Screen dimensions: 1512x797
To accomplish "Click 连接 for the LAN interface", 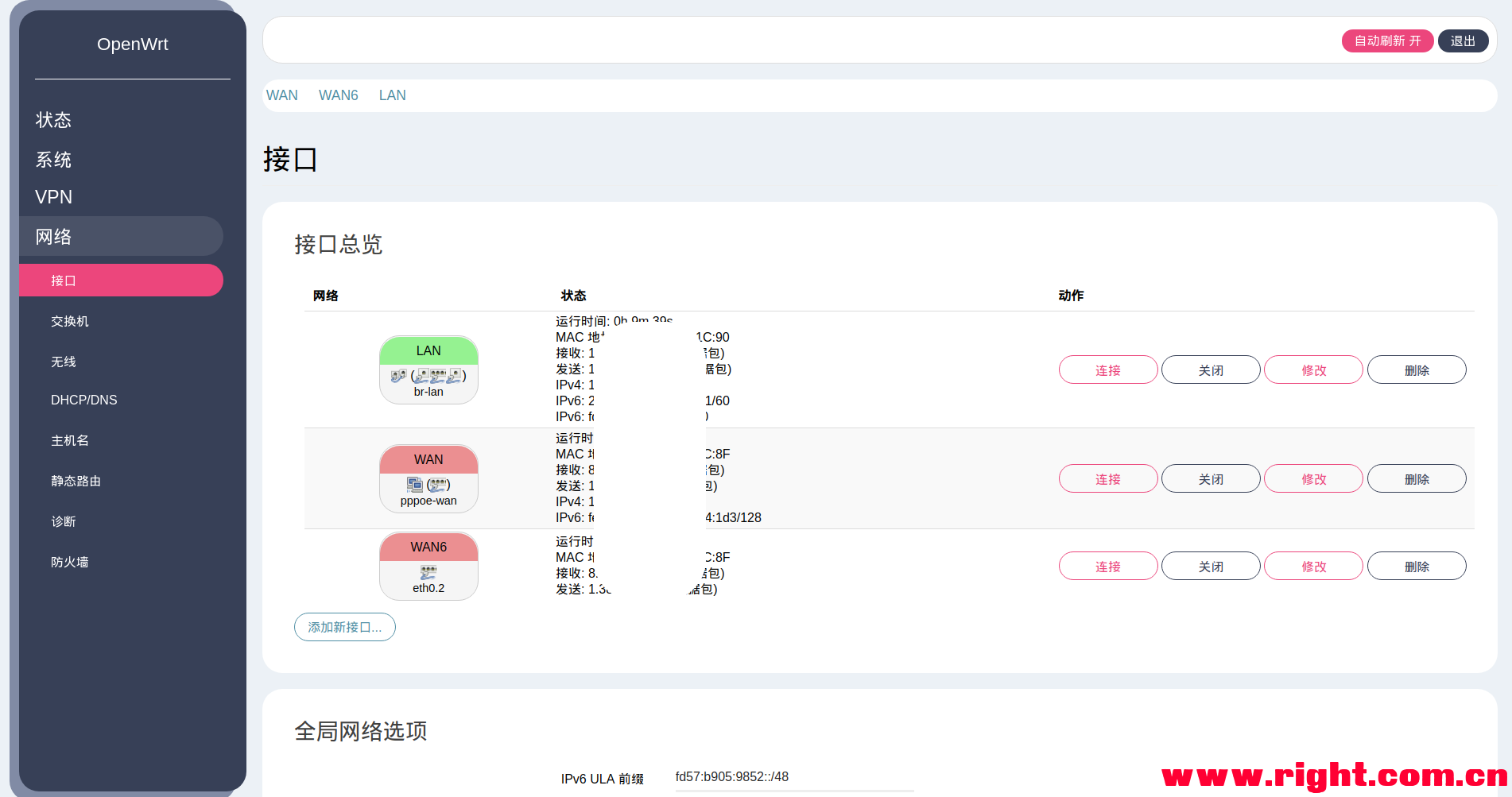I will pyautogui.click(x=1108, y=370).
